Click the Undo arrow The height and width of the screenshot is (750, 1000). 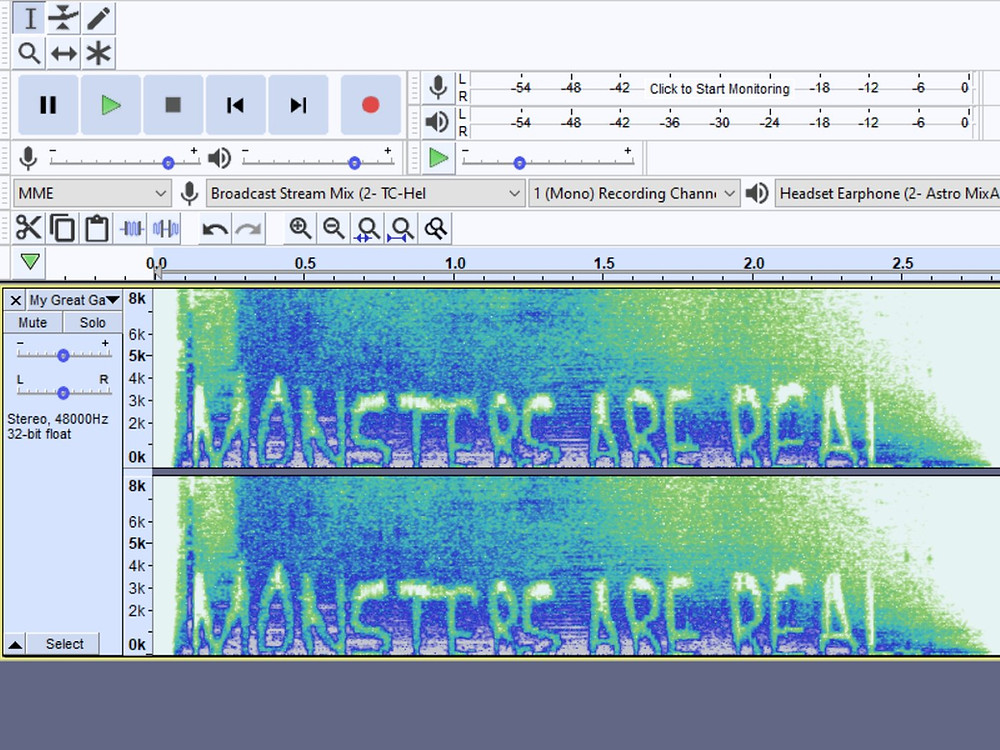pos(214,228)
